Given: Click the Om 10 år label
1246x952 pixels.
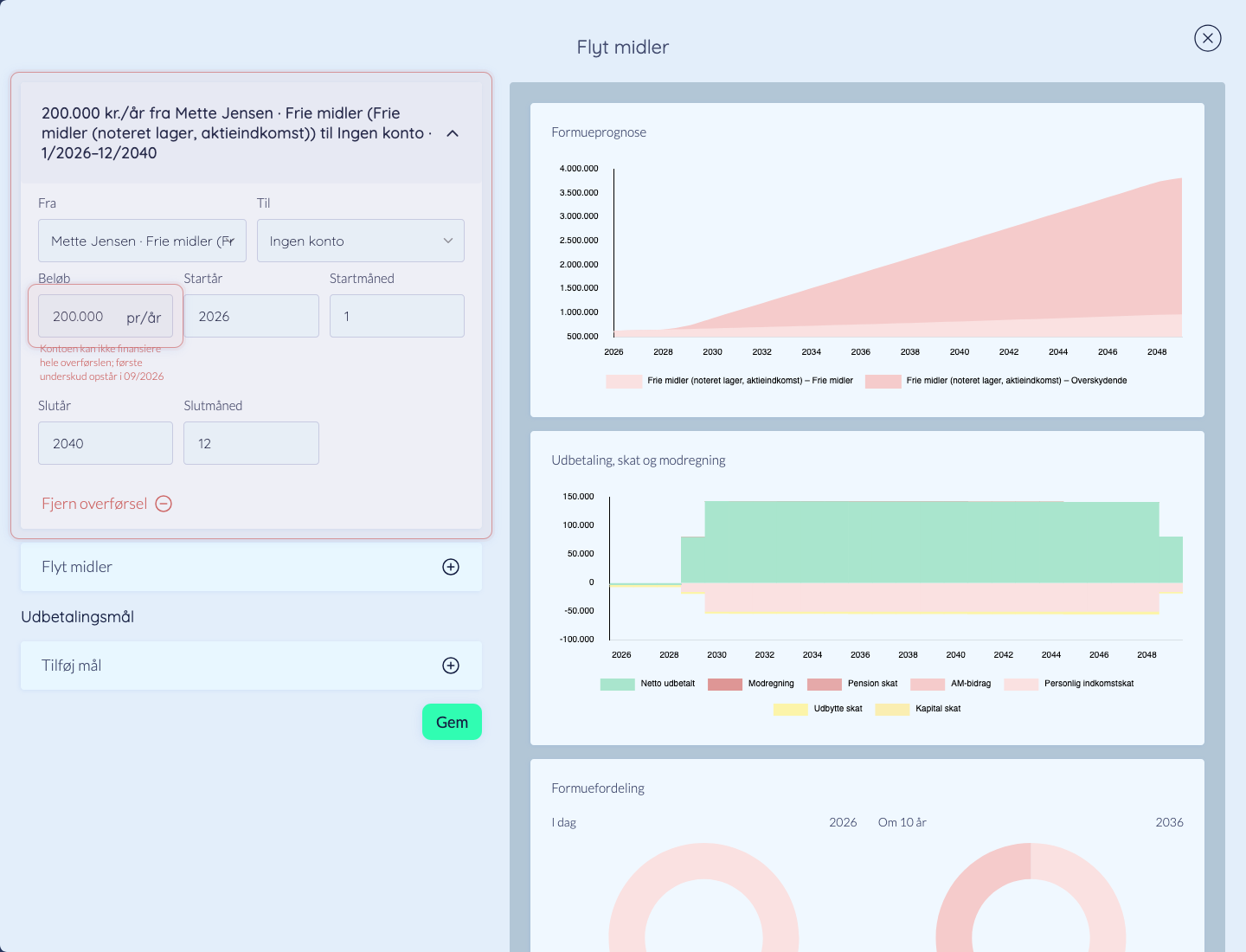Looking at the screenshot, I should 902,822.
